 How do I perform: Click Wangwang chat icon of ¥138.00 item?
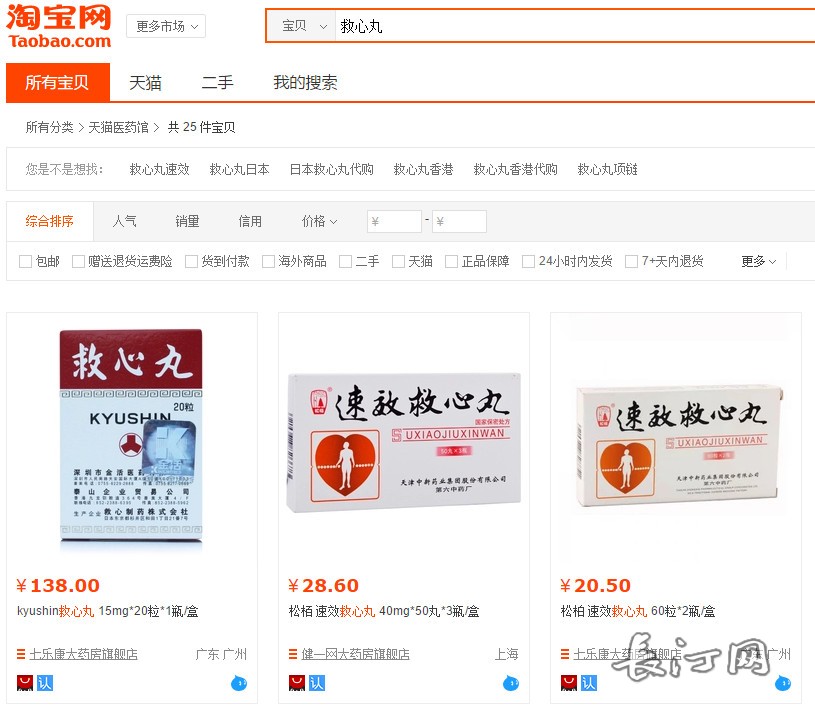coord(239,683)
